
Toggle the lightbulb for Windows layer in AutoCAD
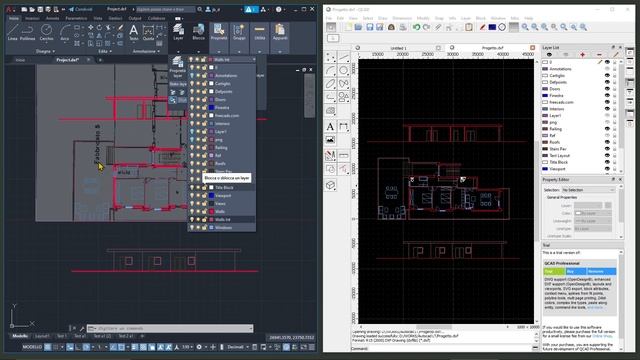[x=192, y=227]
